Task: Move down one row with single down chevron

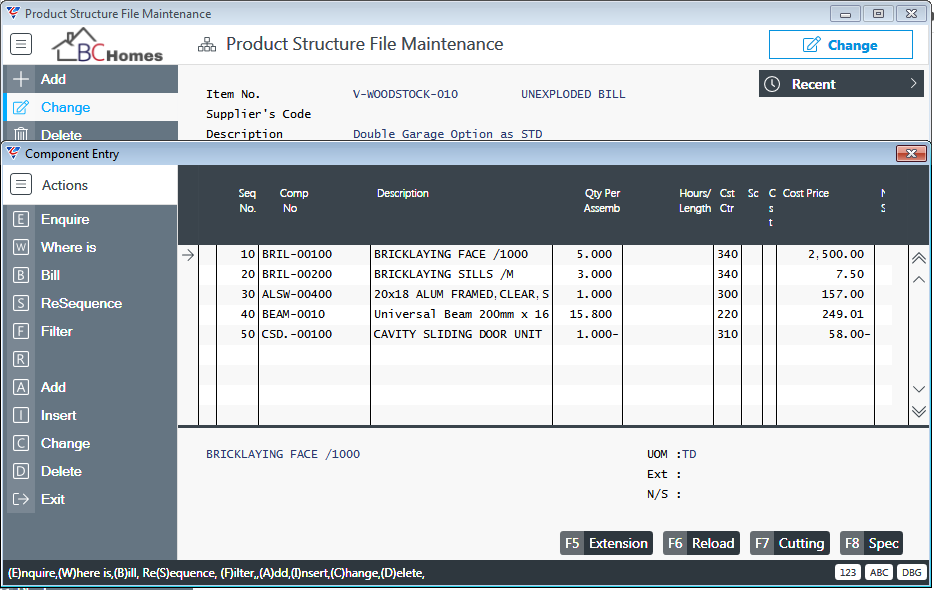Action: pos(919,389)
